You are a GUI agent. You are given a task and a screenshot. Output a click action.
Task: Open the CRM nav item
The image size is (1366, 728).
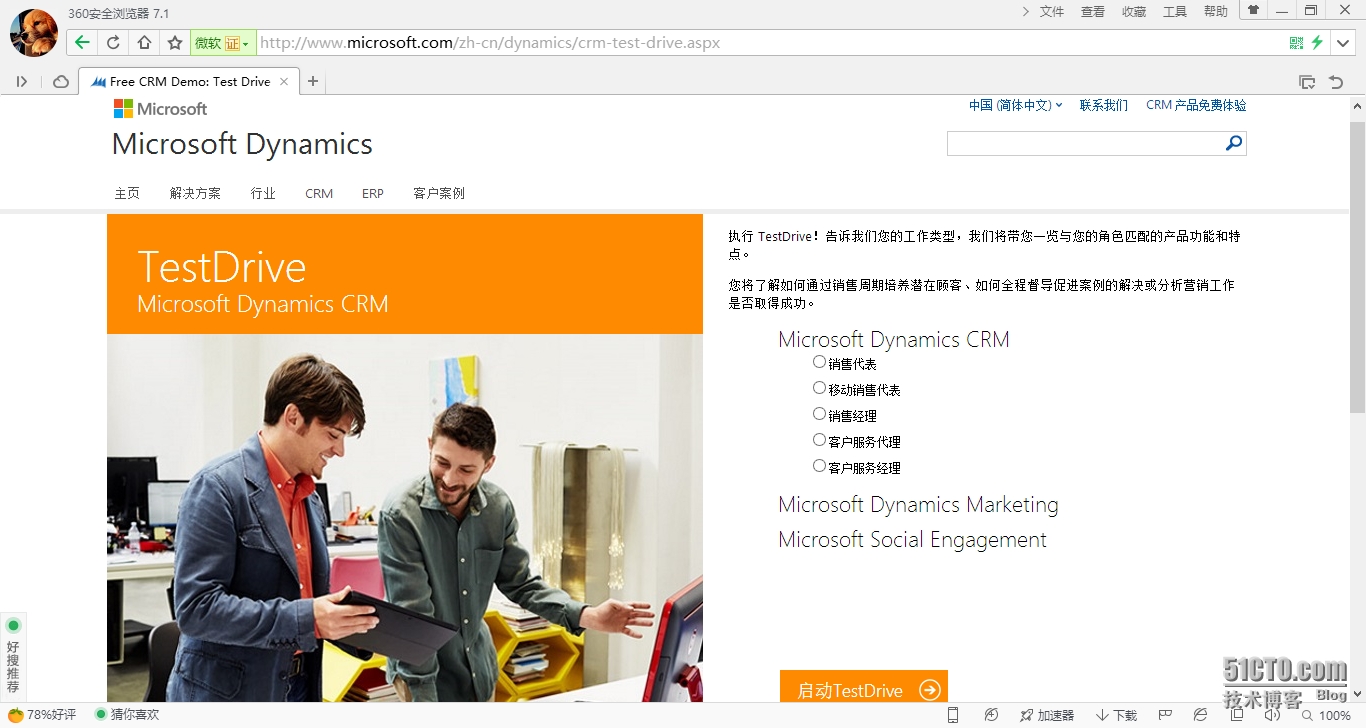click(319, 193)
